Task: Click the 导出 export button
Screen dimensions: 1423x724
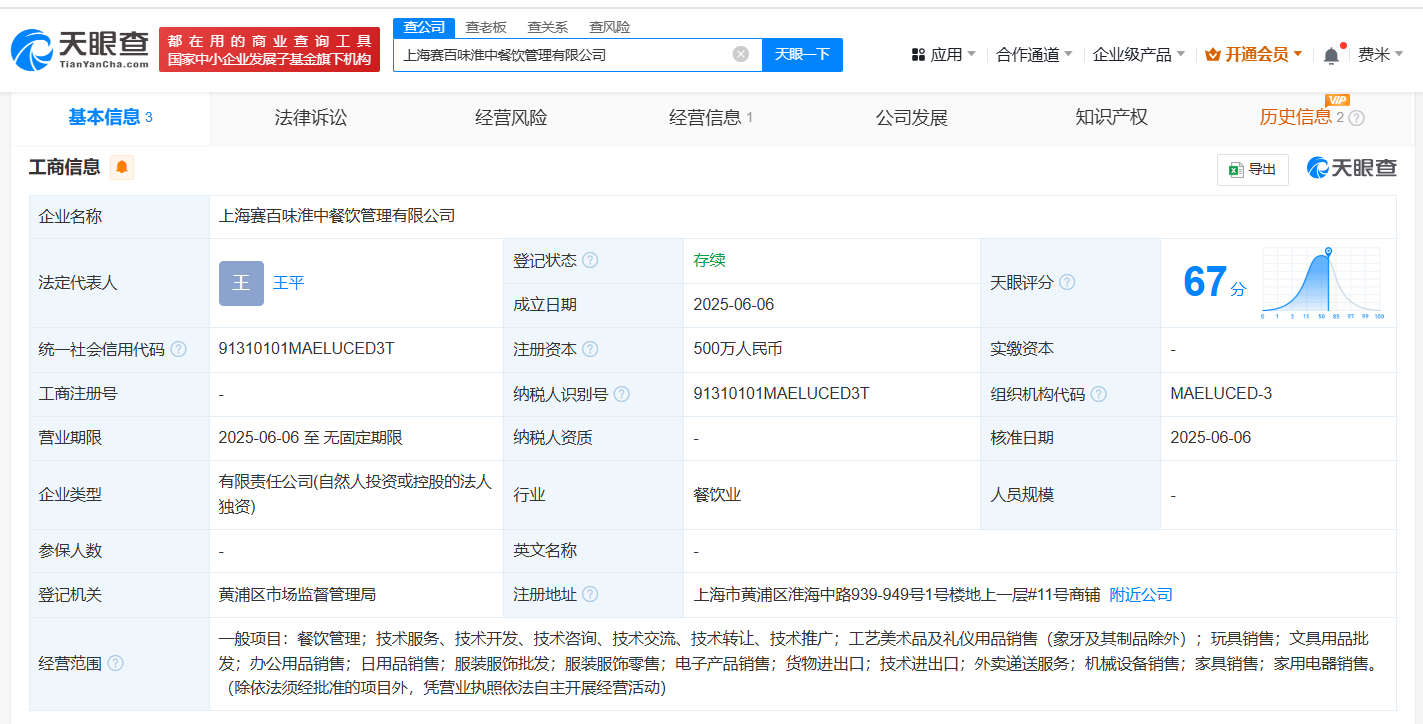Action: (1253, 169)
